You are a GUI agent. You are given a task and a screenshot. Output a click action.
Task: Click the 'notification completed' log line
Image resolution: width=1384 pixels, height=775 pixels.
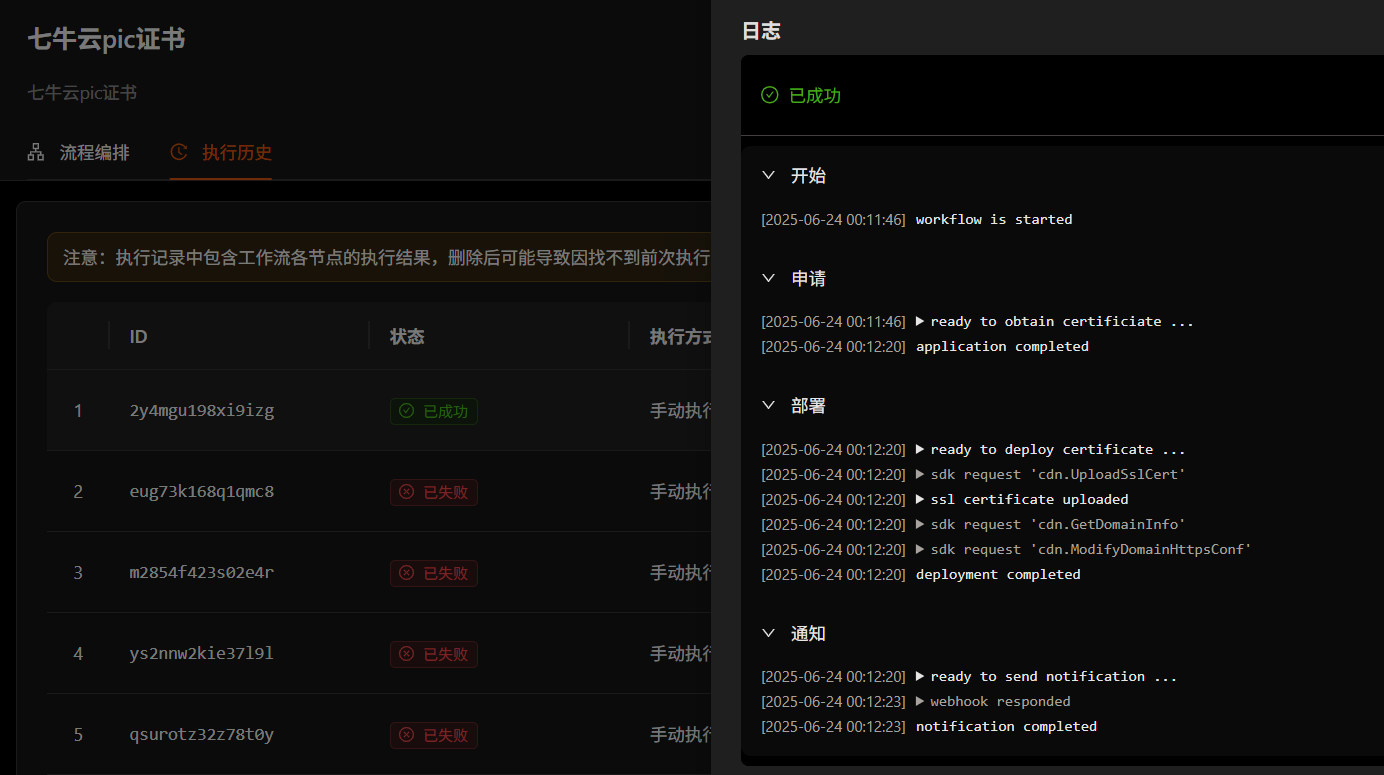[1006, 727]
